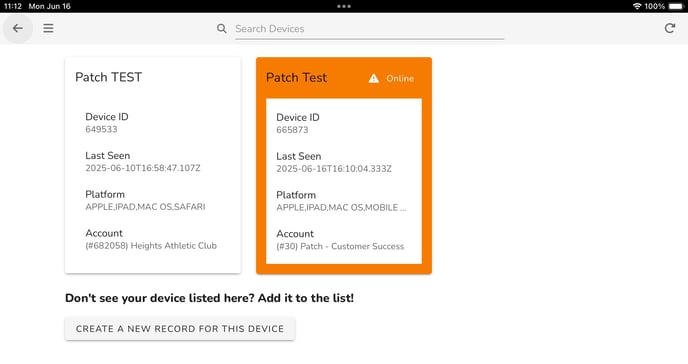688x364 pixels.
Task: Click device ID 649533
Action: [101, 129]
